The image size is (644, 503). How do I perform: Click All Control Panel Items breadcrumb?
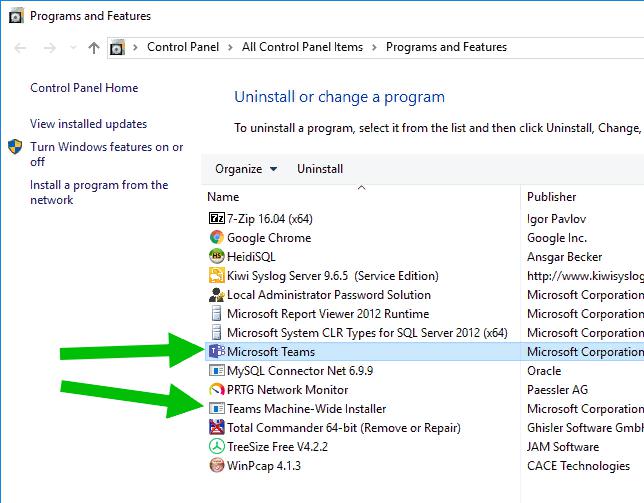tap(302, 47)
